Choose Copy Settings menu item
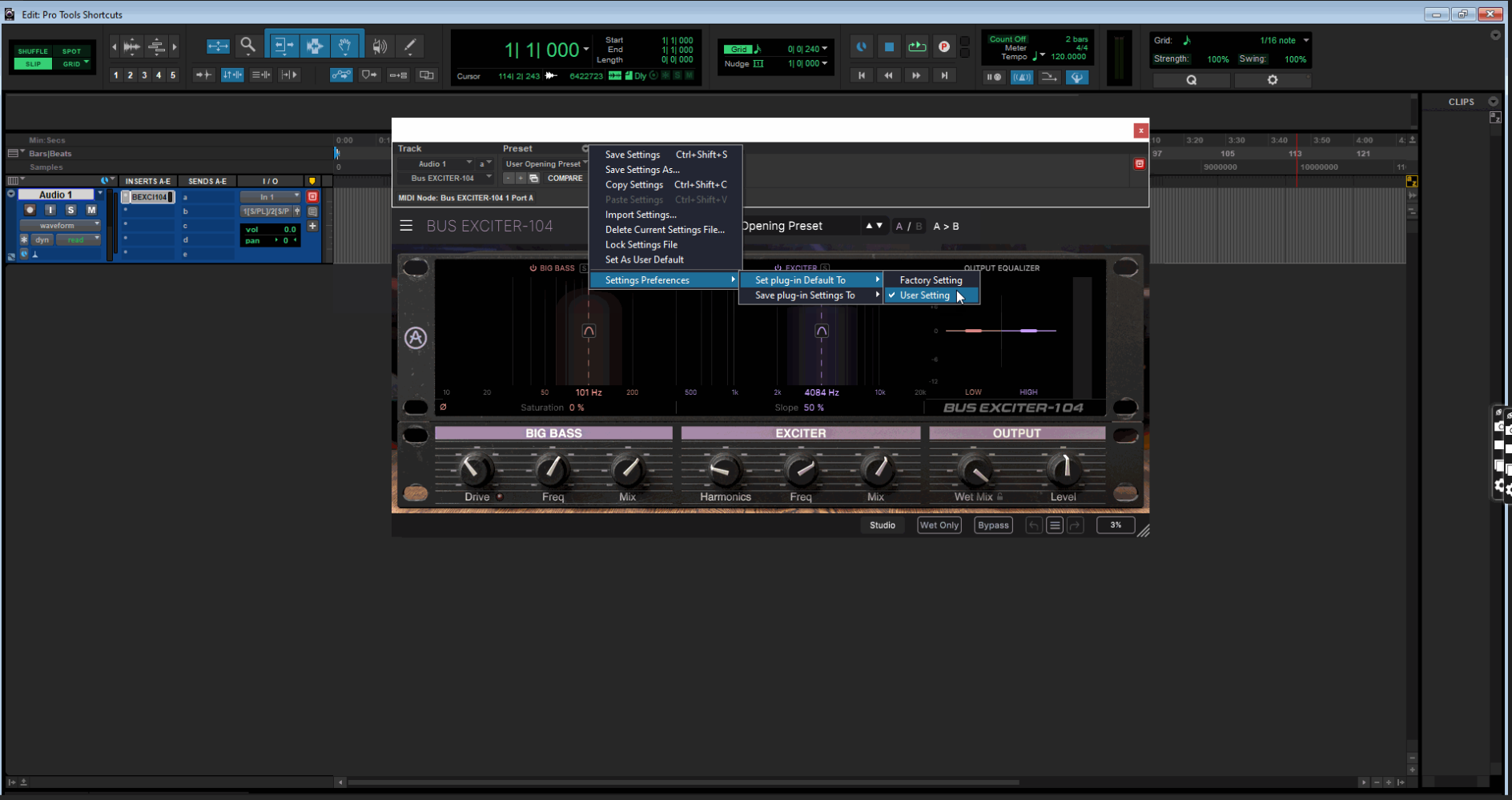1512x800 pixels. tap(634, 185)
